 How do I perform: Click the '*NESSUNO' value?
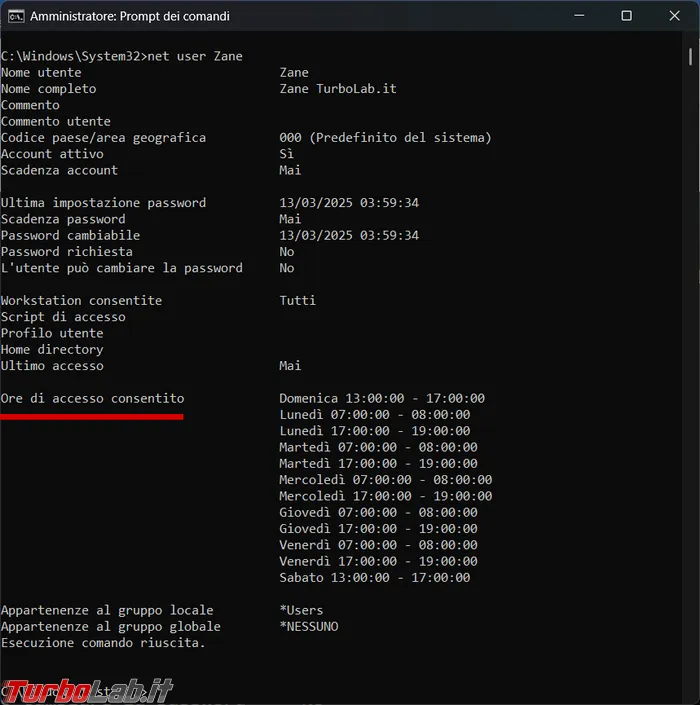point(309,626)
